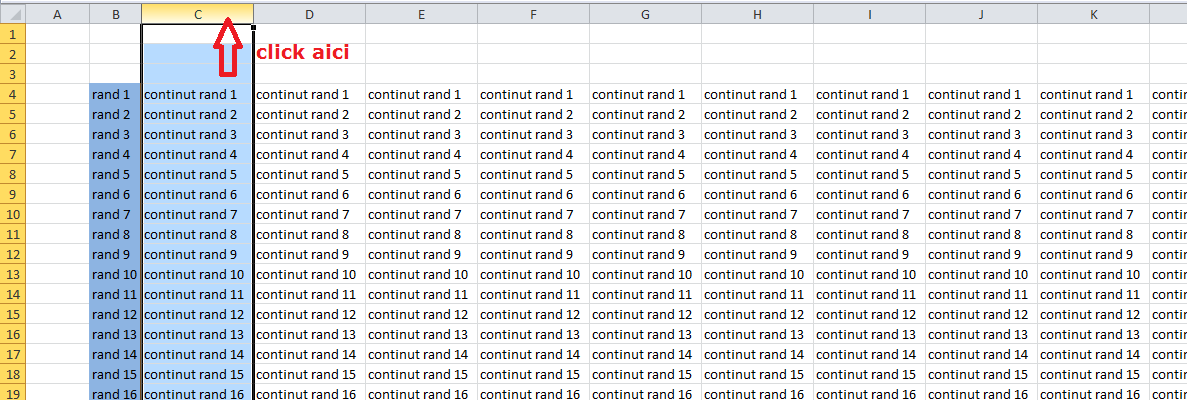Click column header D
The width and height of the screenshot is (1187, 400).
[309, 14]
